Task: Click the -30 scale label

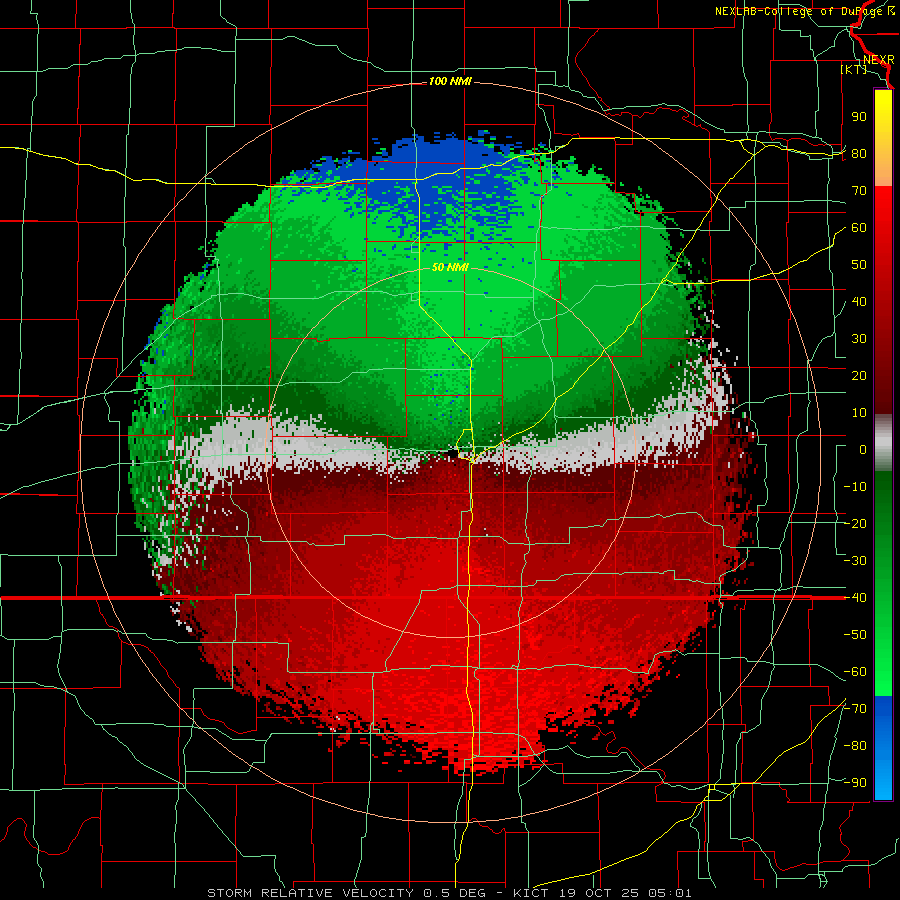Action: tap(855, 561)
